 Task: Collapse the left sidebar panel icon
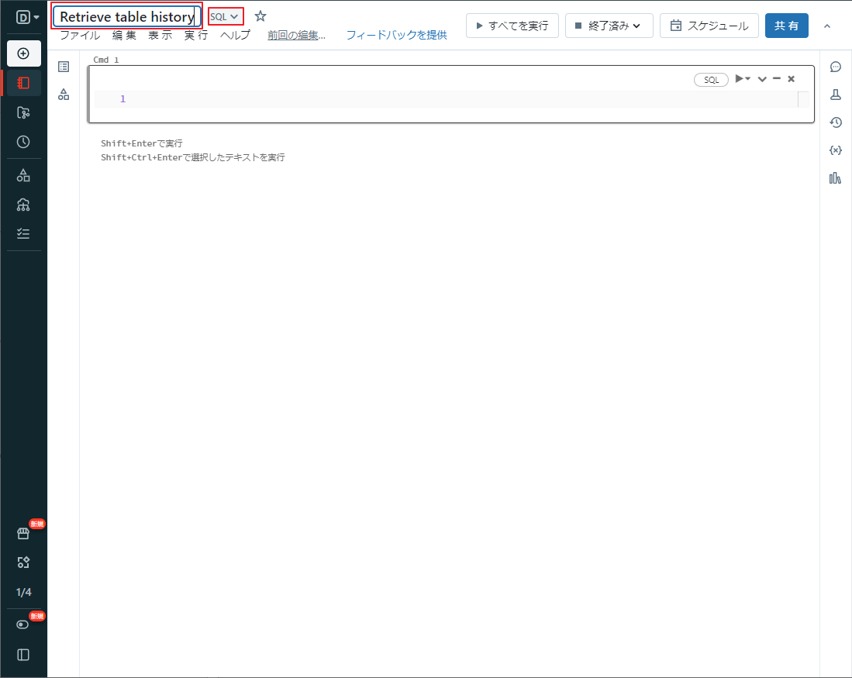[x=23, y=655]
